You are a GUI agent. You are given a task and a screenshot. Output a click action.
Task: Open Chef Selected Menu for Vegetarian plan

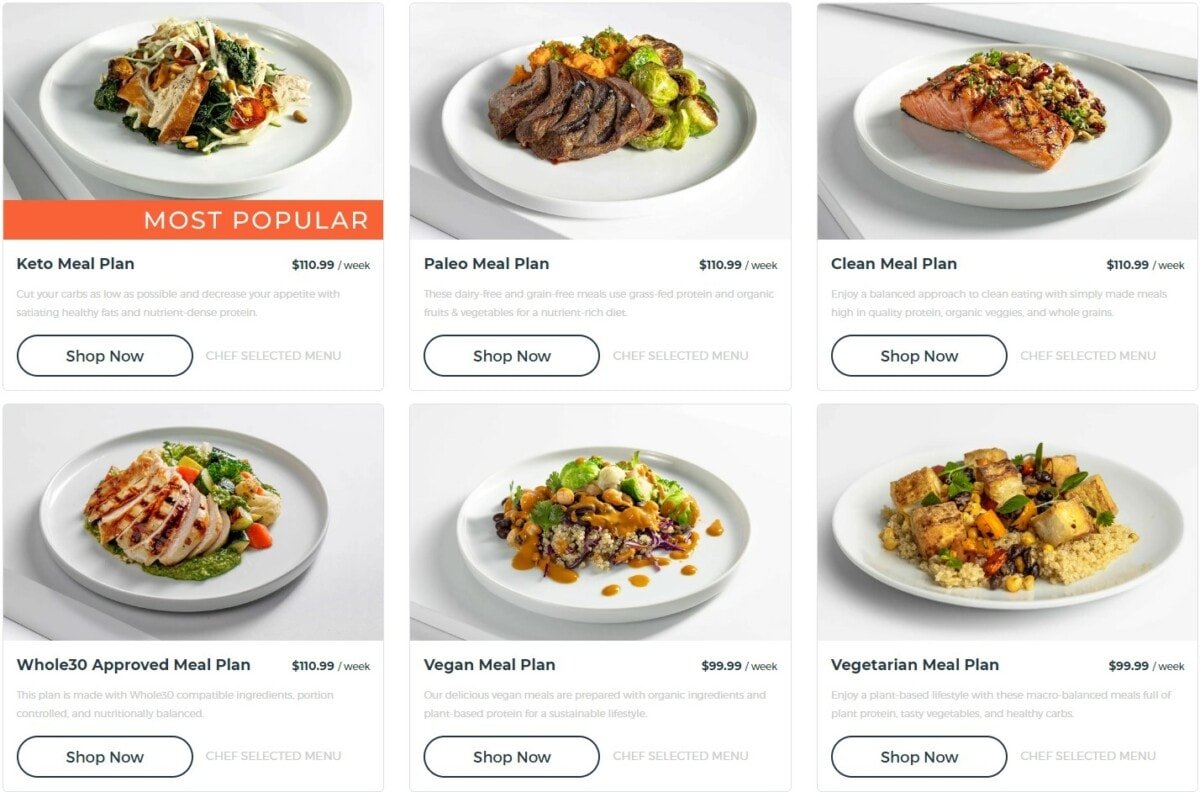point(1088,756)
